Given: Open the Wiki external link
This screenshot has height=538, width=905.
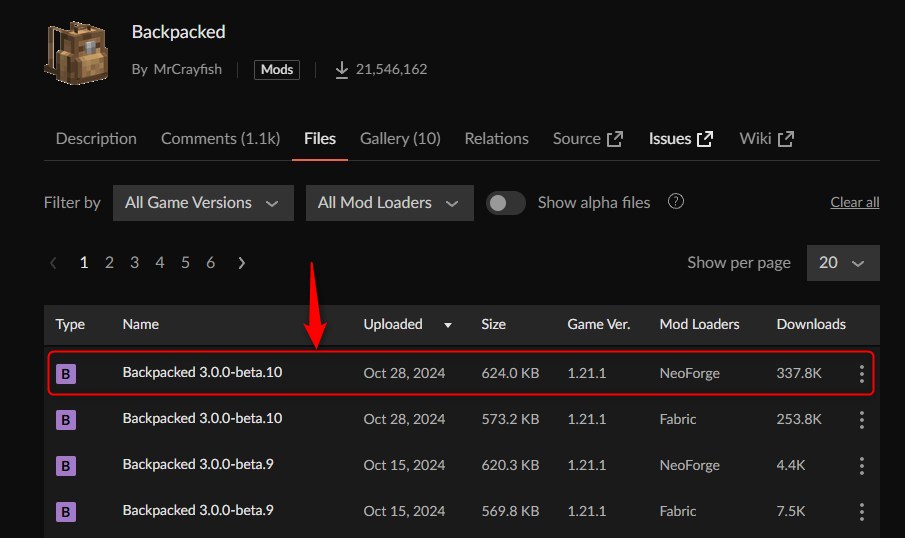Looking at the screenshot, I should click(767, 139).
